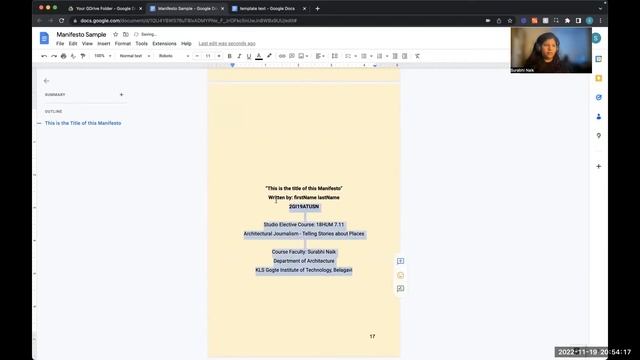The image size is (640, 360).
Task: Star the Manifesto Sample document
Action: 116,34
